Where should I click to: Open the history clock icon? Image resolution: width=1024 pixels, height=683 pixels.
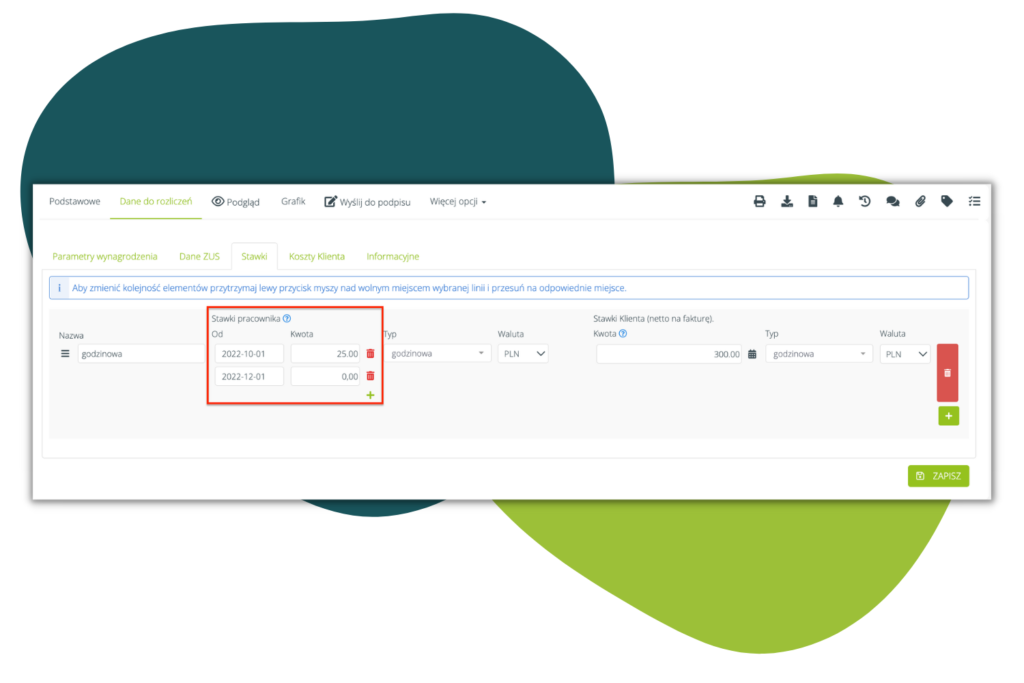click(864, 201)
